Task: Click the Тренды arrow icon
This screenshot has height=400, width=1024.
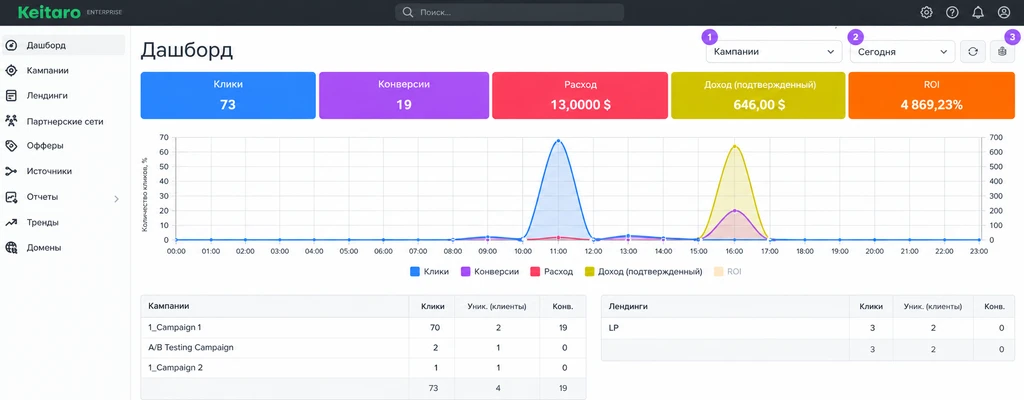Action: tap(11, 222)
